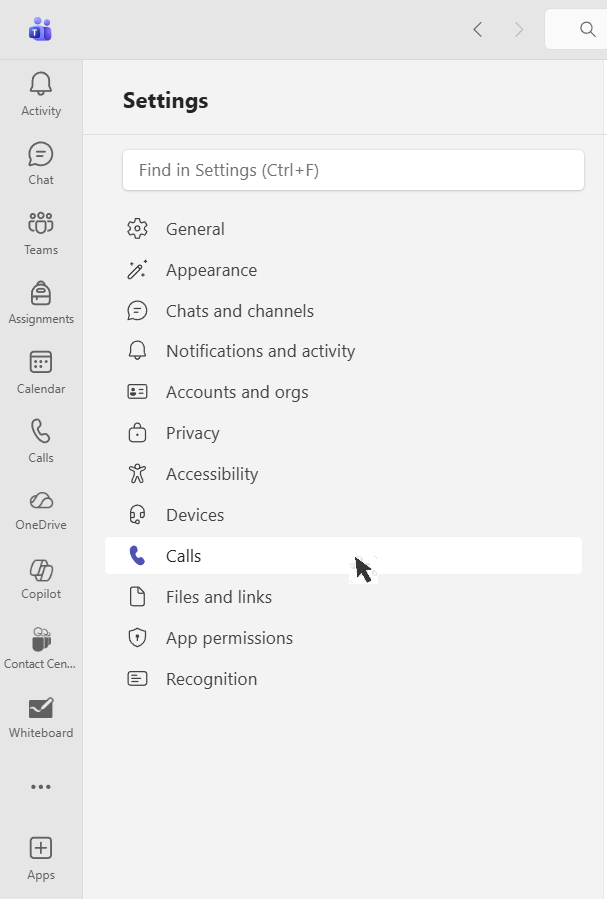Image resolution: width=607 pixels, height=899 pixels.
Task: Go forward using the right arrow
Action: pyautogui.click(x=519, y=29)
